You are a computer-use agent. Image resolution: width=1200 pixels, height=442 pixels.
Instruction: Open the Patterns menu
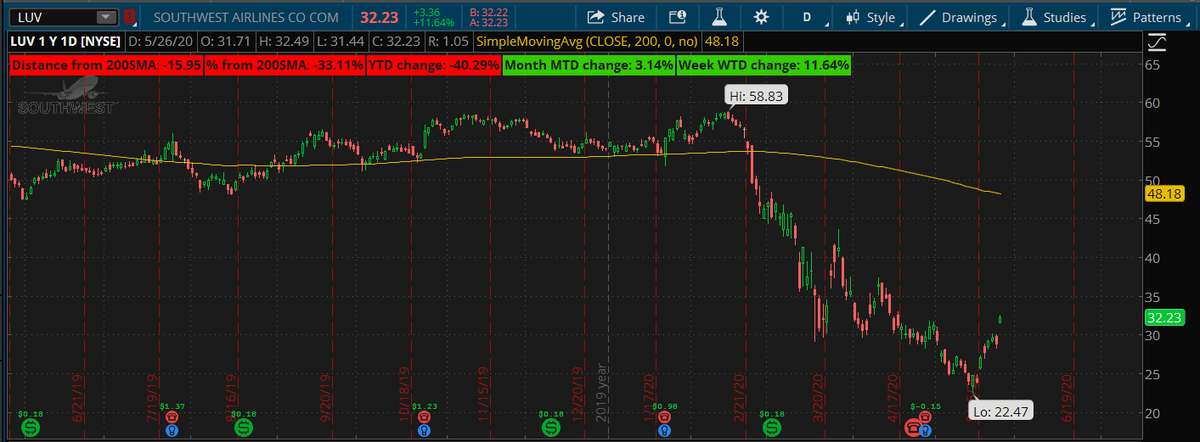coord(1158,17)
